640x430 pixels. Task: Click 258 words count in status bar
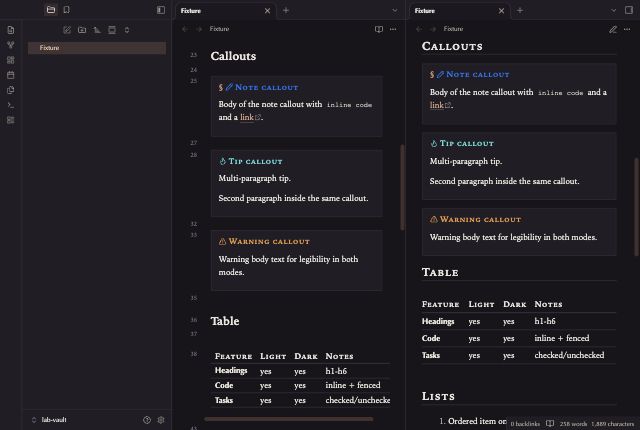pos(573,424)
